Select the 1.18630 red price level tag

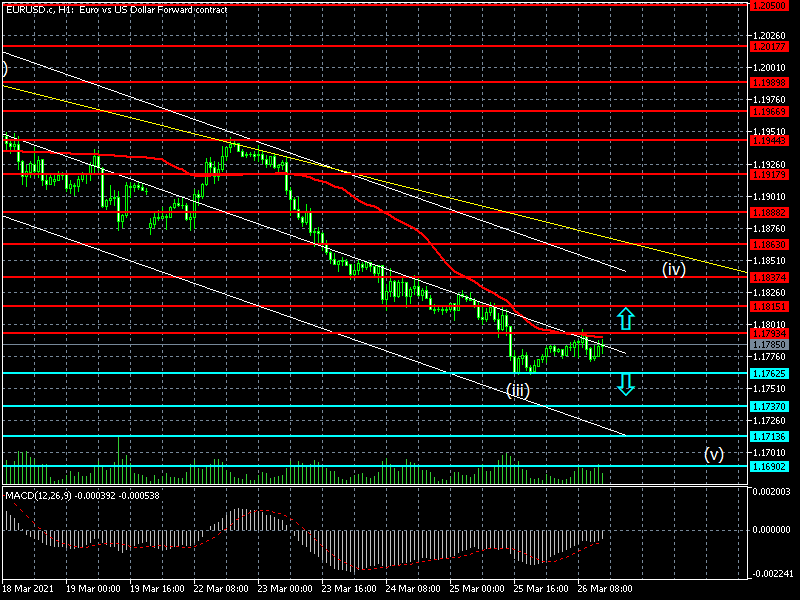click(x=768, y=244)
